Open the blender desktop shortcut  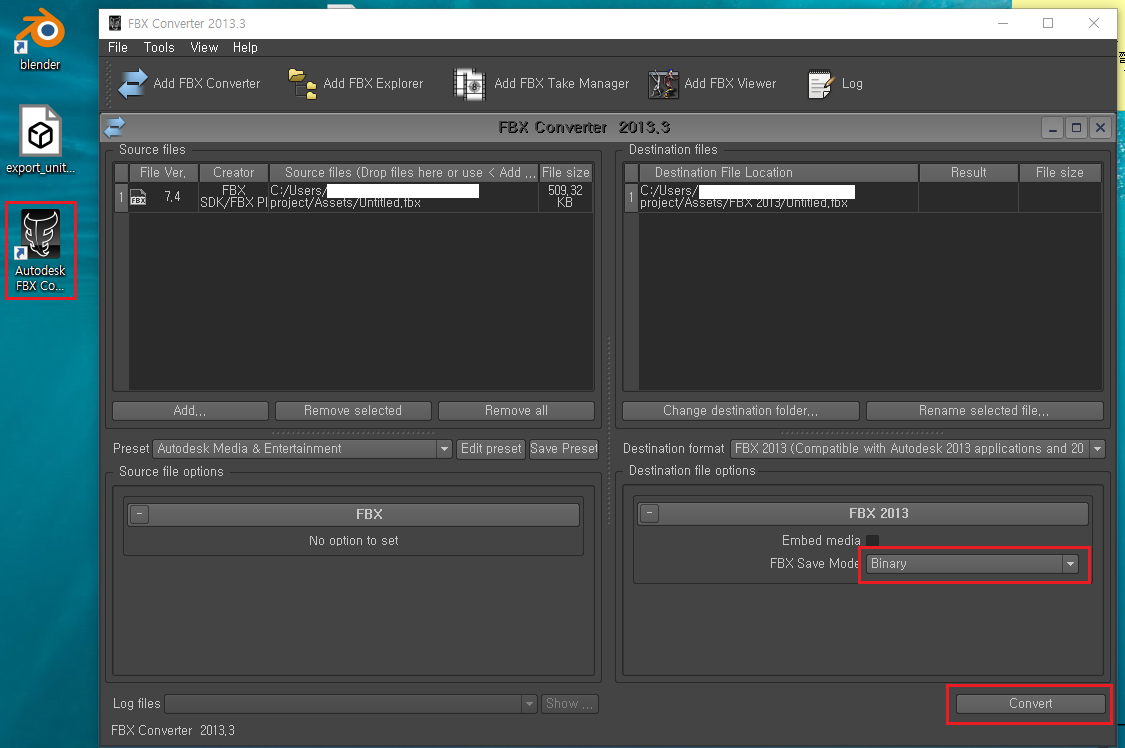[x=40, y=39]
